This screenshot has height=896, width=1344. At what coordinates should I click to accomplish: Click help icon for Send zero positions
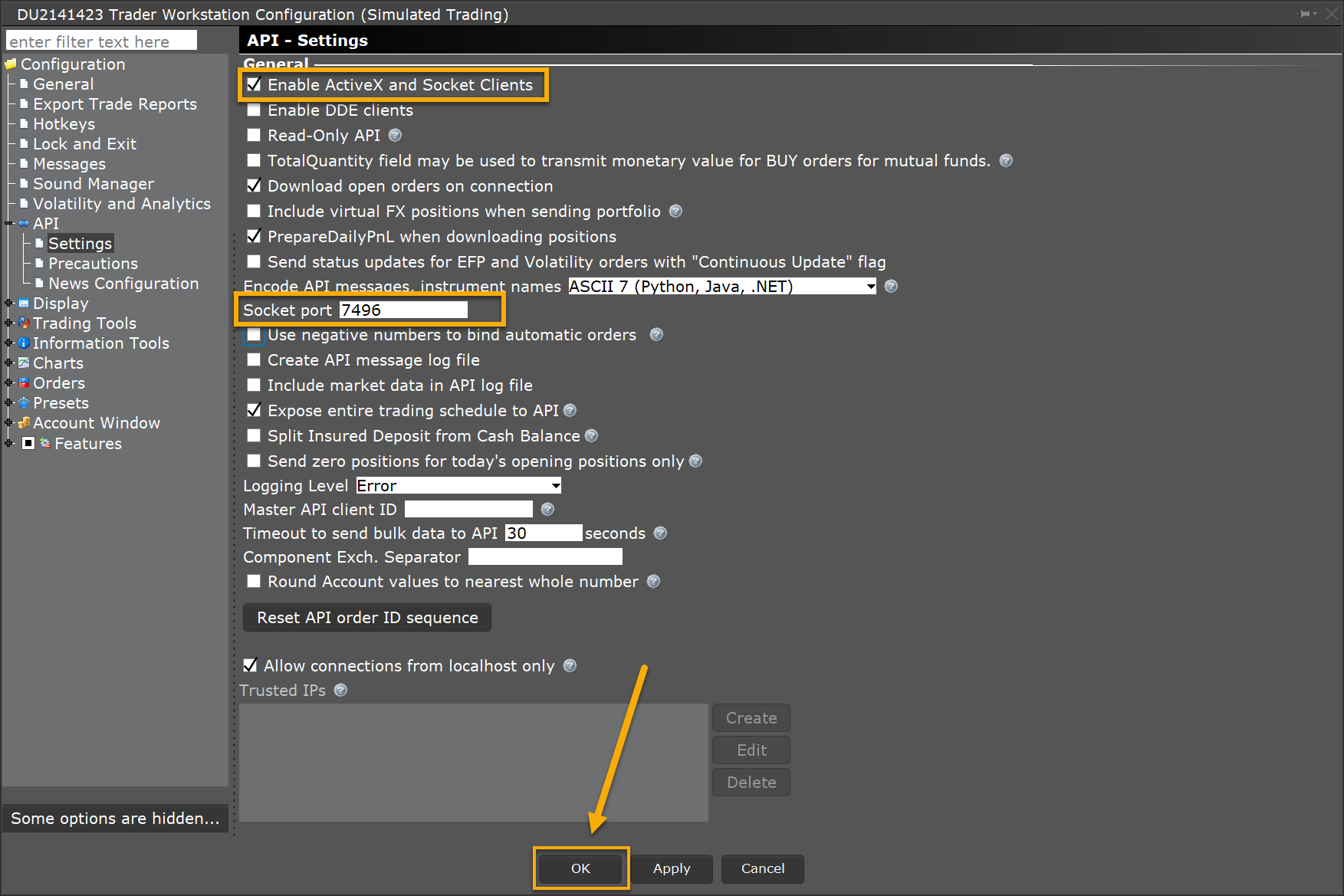click(695, 461)
